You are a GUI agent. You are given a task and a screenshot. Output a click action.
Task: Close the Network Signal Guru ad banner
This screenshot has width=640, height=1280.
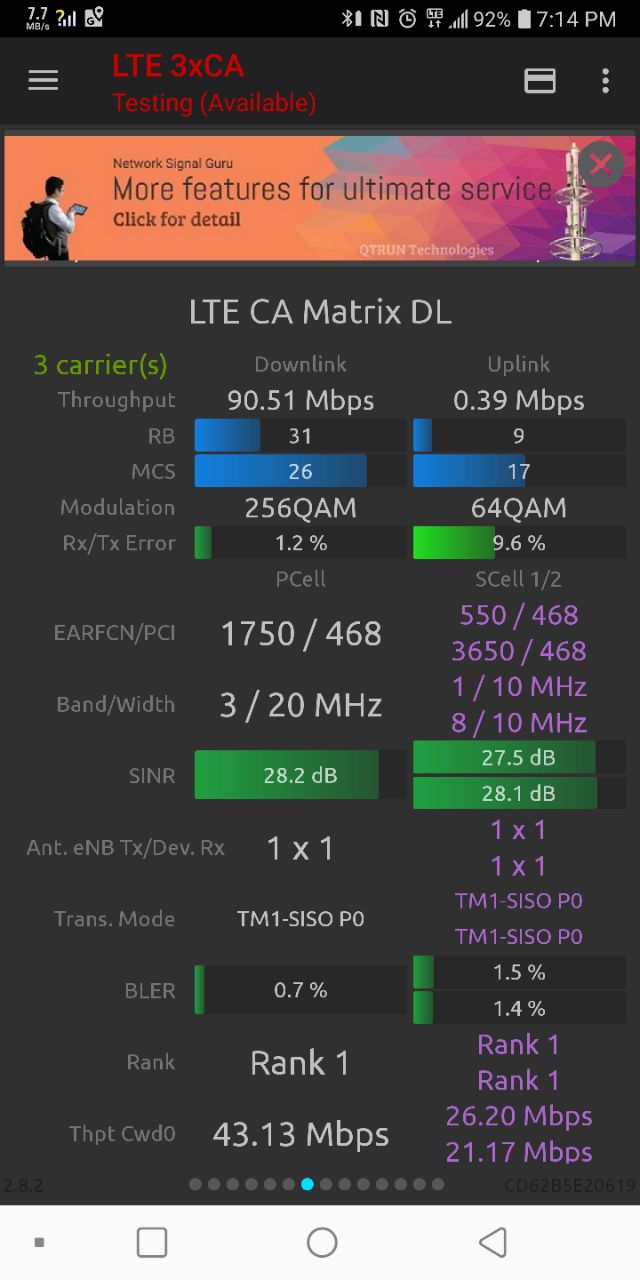(x=601, y=165)
